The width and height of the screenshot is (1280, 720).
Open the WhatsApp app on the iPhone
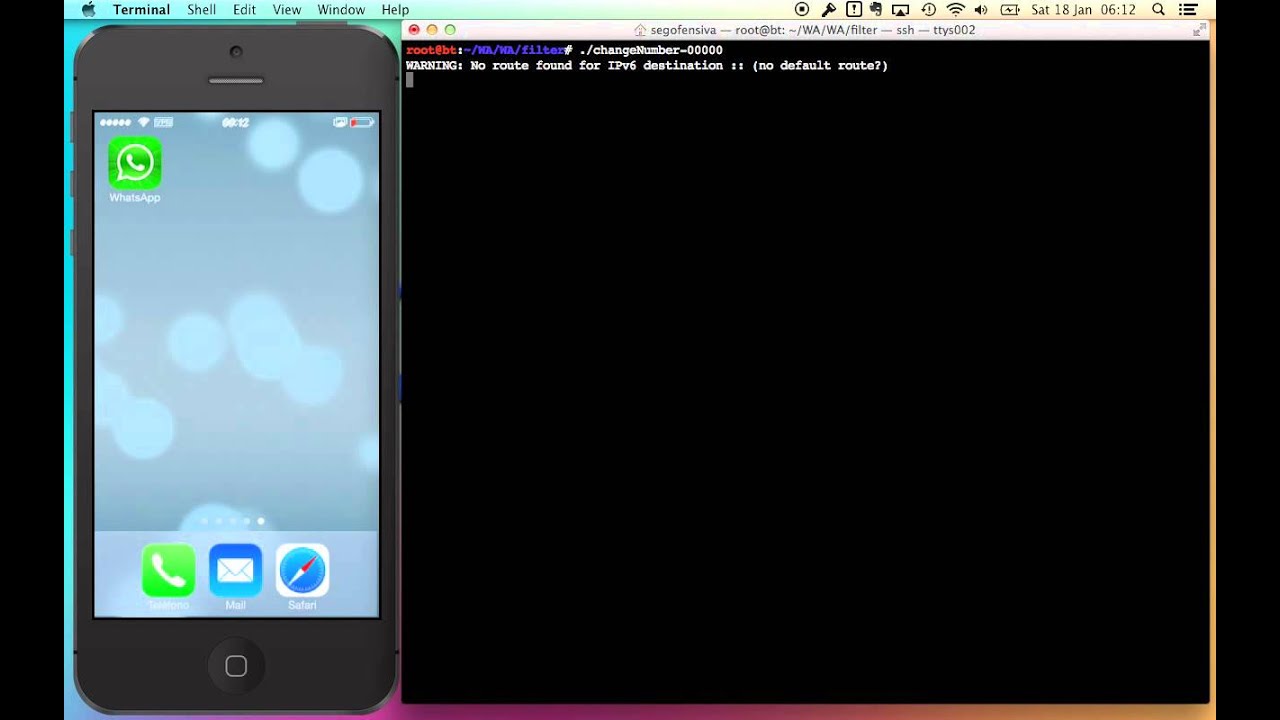134,163
